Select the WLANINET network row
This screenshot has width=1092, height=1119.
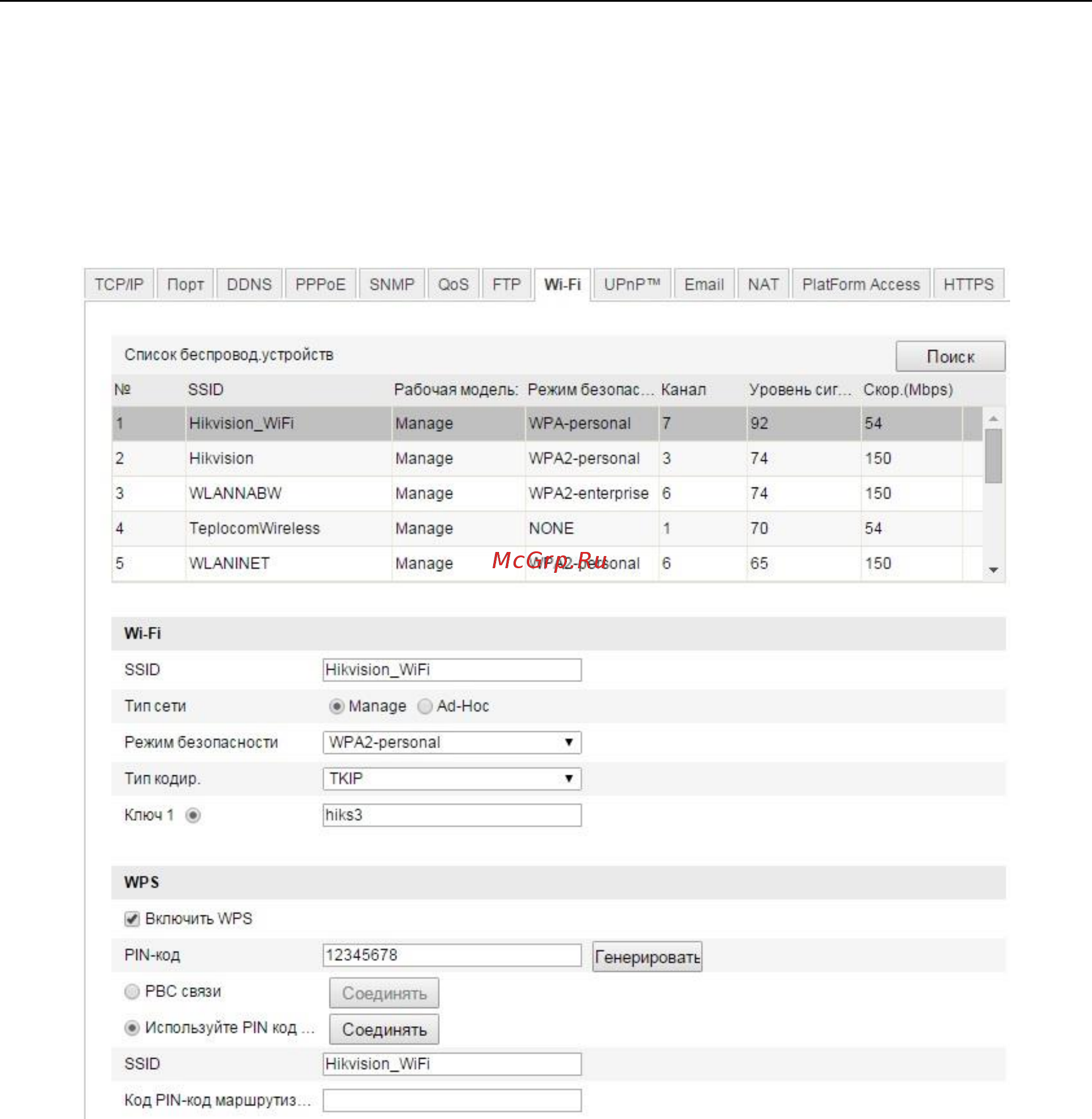click(547, 563)
